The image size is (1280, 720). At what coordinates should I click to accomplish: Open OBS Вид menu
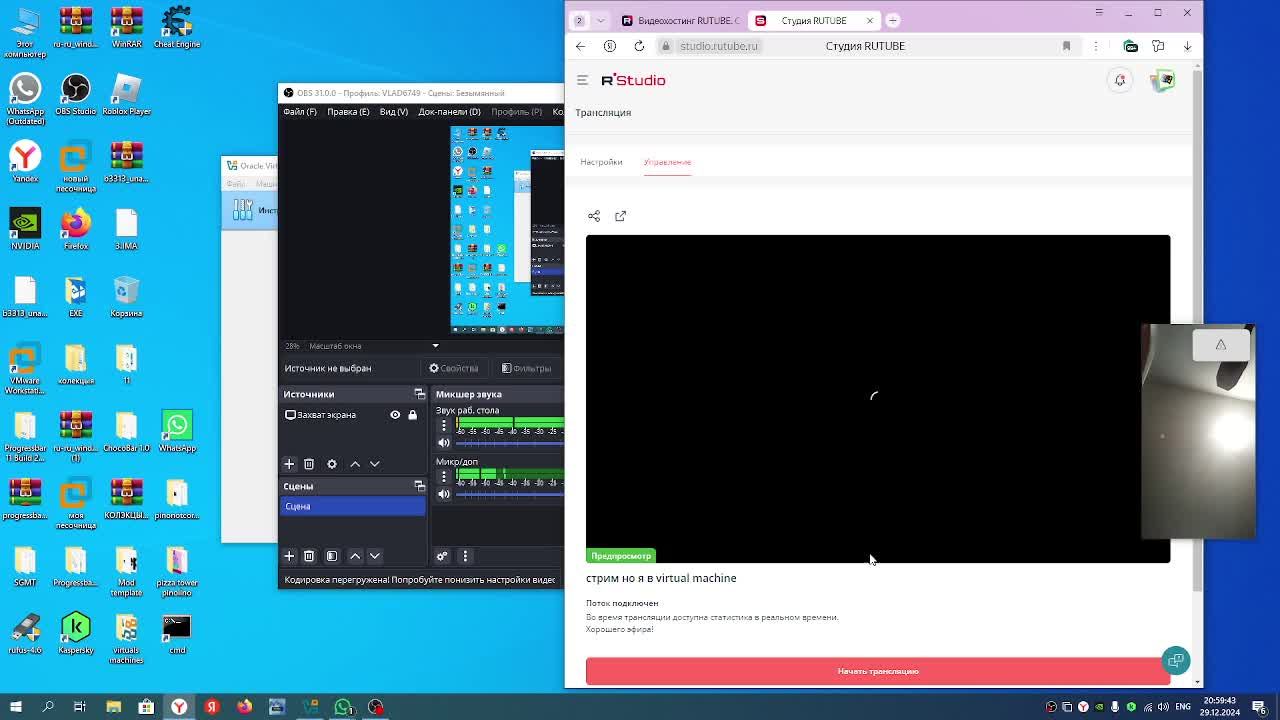394,112
